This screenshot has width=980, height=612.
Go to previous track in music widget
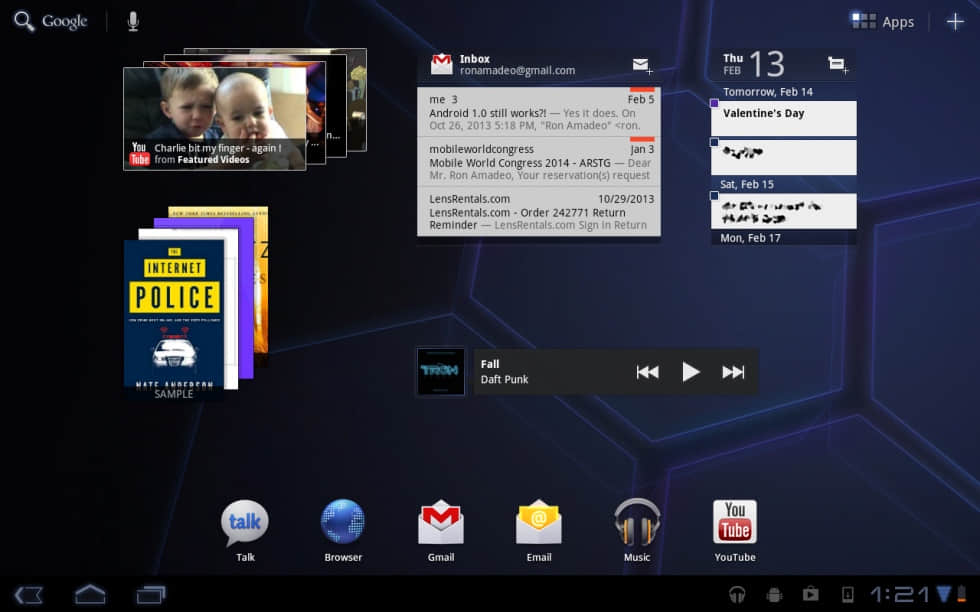point(647,372)
